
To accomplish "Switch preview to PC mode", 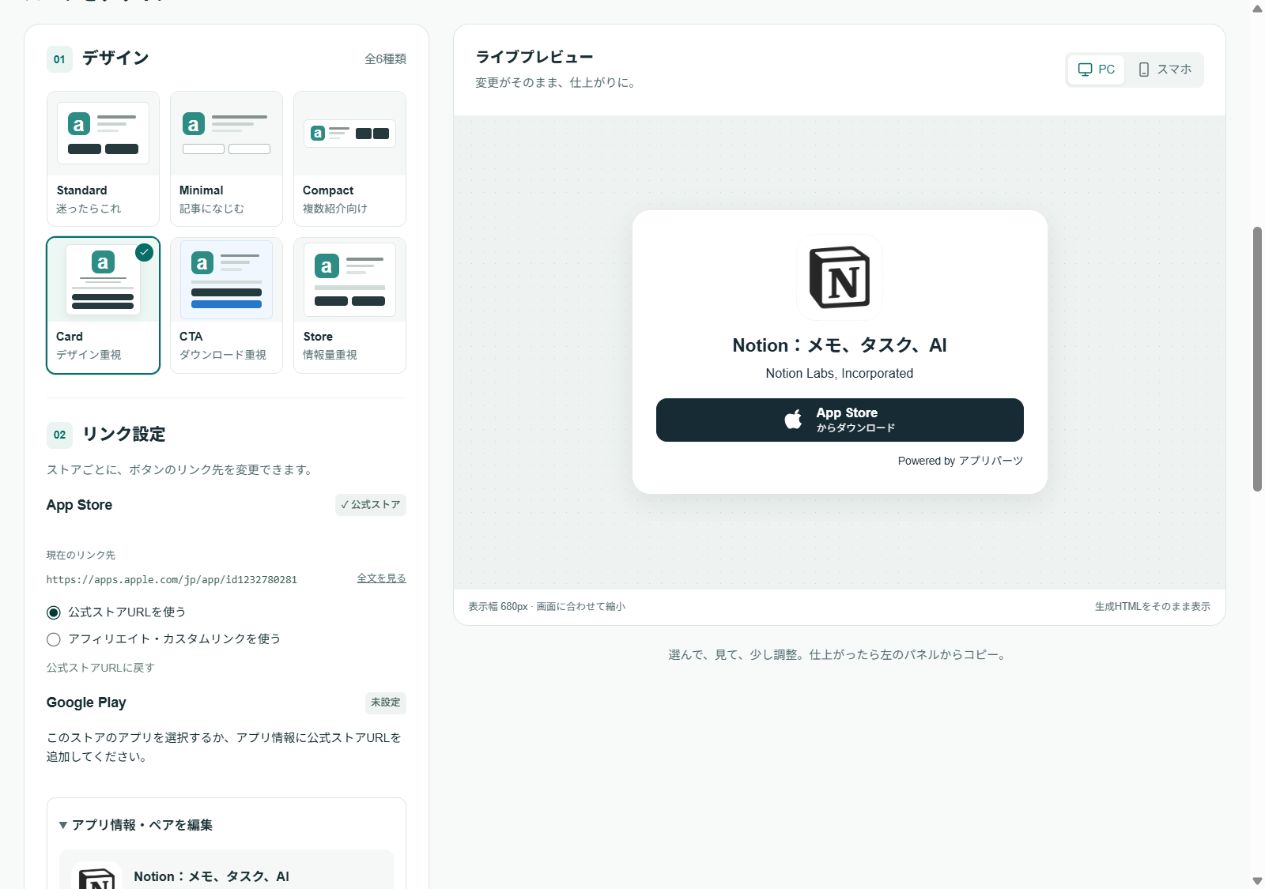I will pos(1096,70).
